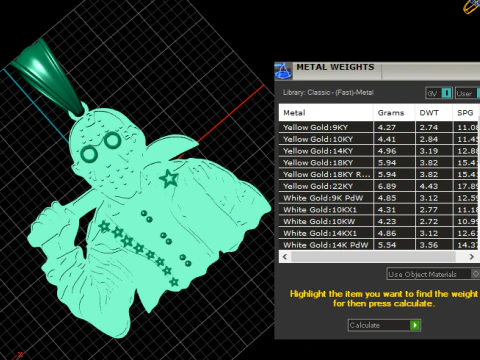Toggle Use Object Materials option
Screen dimensions: 480x360
433,274
